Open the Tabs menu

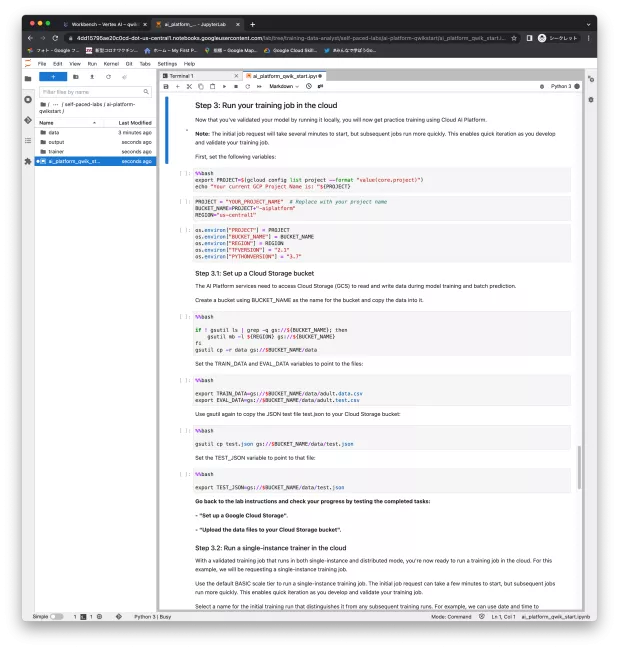[145, 64]
